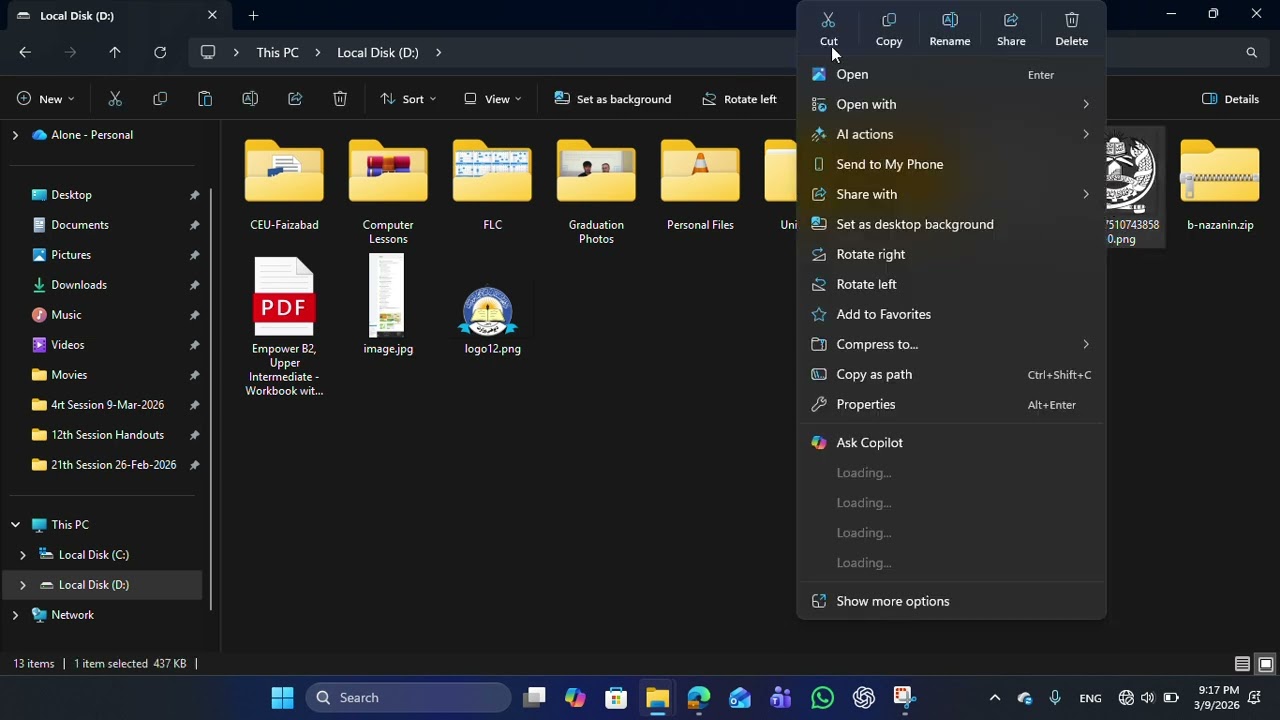Show hidden tray icons chevron

click(x=994, y=698)
